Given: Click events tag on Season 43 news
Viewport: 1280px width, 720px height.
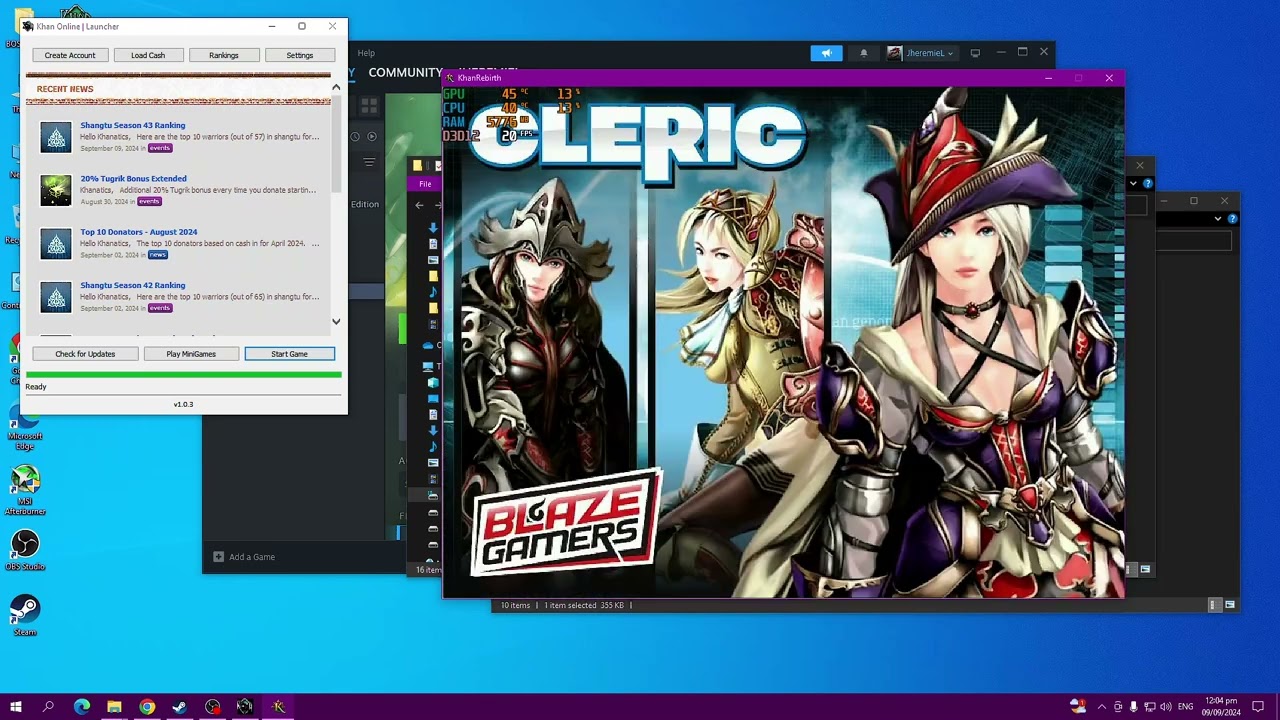Looking at the screenshot, I should (160, 148).
